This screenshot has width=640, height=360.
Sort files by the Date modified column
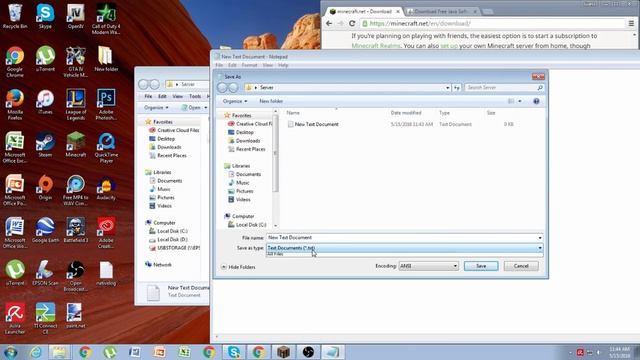pos(406,113)
